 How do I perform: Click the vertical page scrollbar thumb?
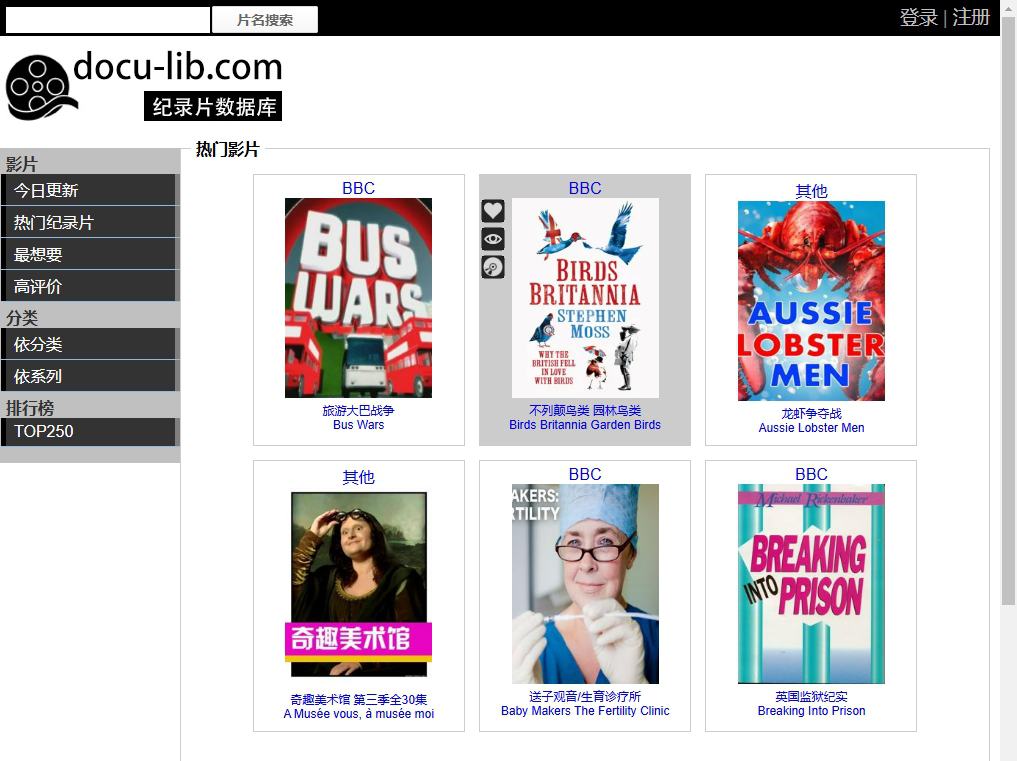click(1008, 311)
